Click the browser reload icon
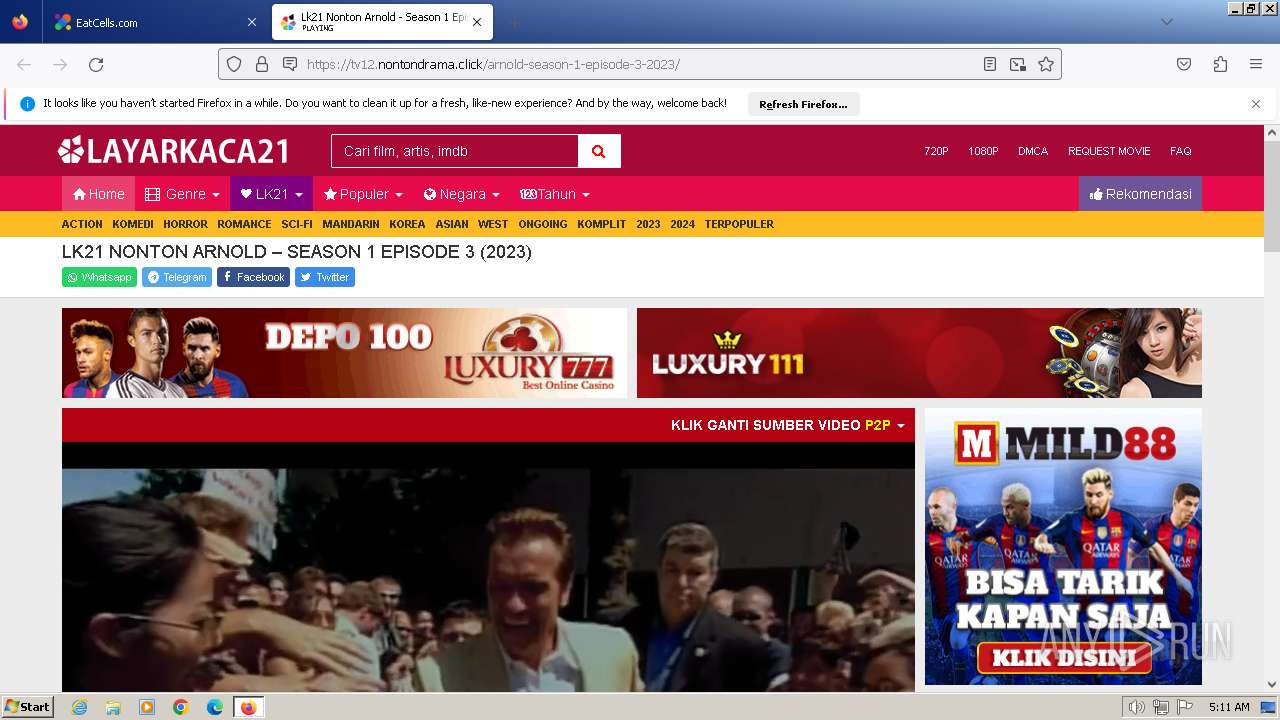The height and width of the screenshot is (720, 1280). (x=96, y=64)
